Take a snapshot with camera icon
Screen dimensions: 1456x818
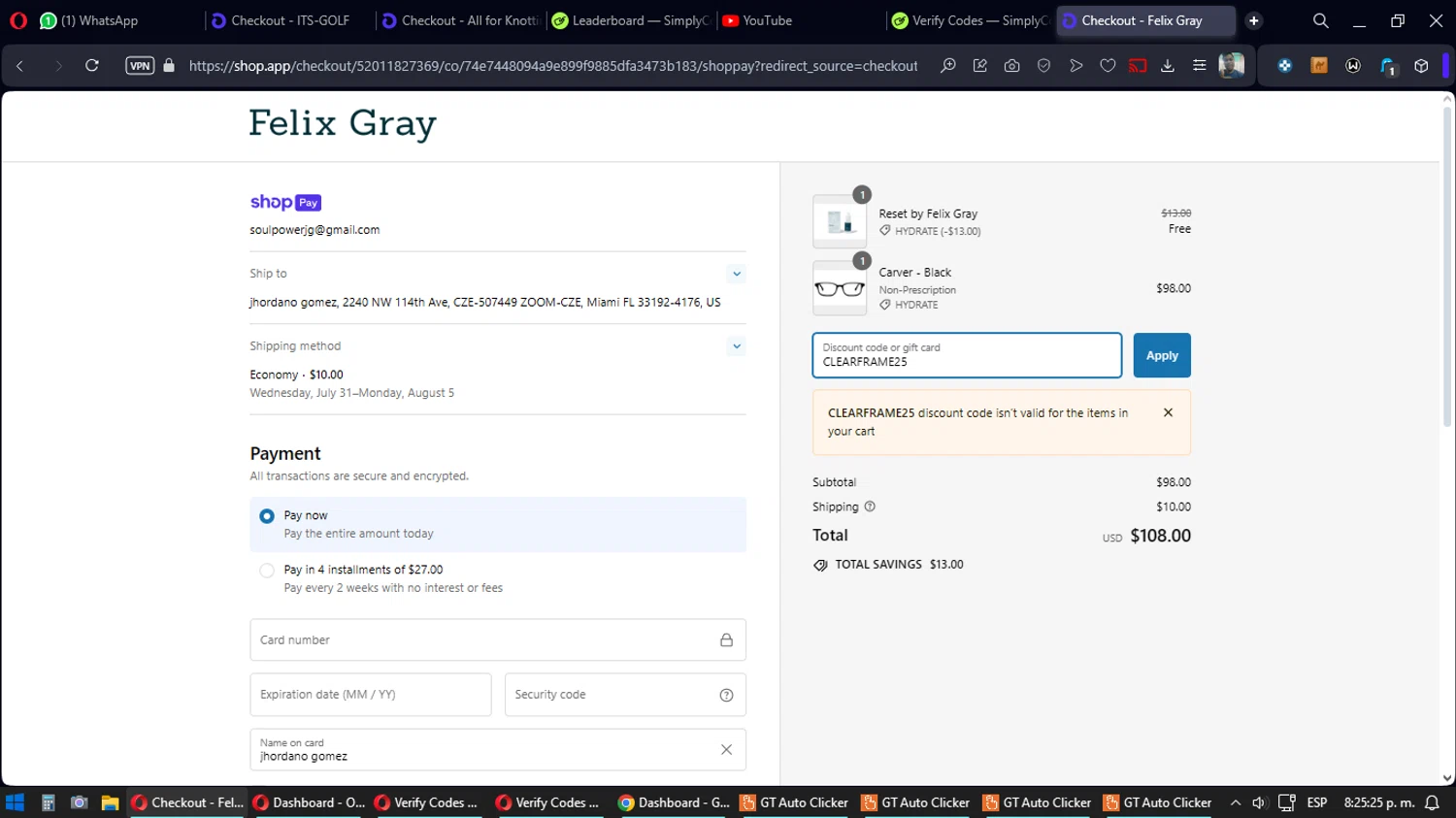click(x=1012, y=66)
